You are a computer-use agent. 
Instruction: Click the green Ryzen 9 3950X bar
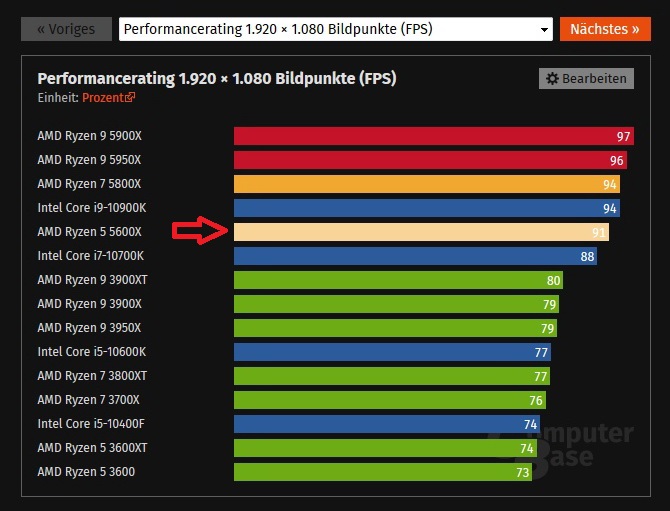point(395,328)
